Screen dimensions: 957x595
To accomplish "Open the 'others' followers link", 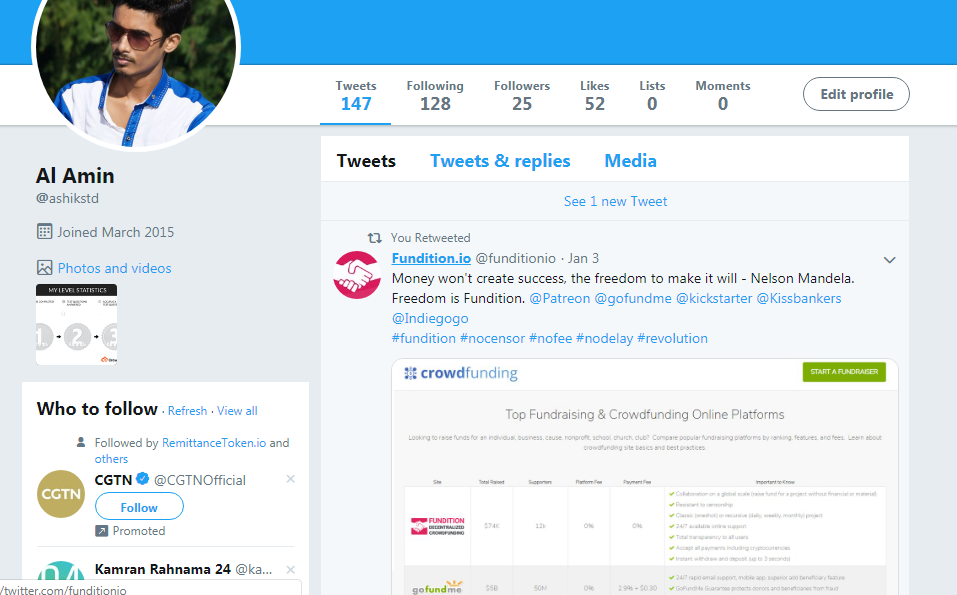I will click(111, 459).
